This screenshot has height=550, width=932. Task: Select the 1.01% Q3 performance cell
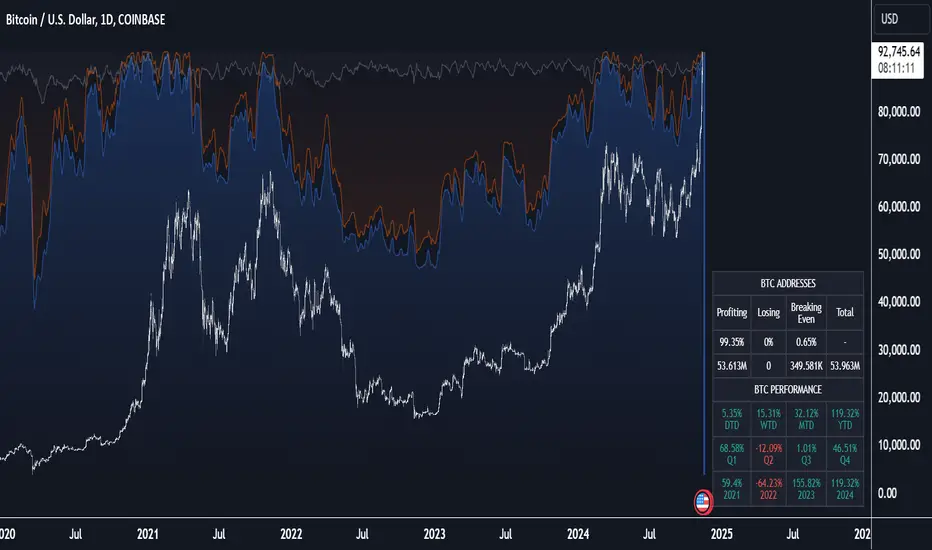[x=806, y=454]
